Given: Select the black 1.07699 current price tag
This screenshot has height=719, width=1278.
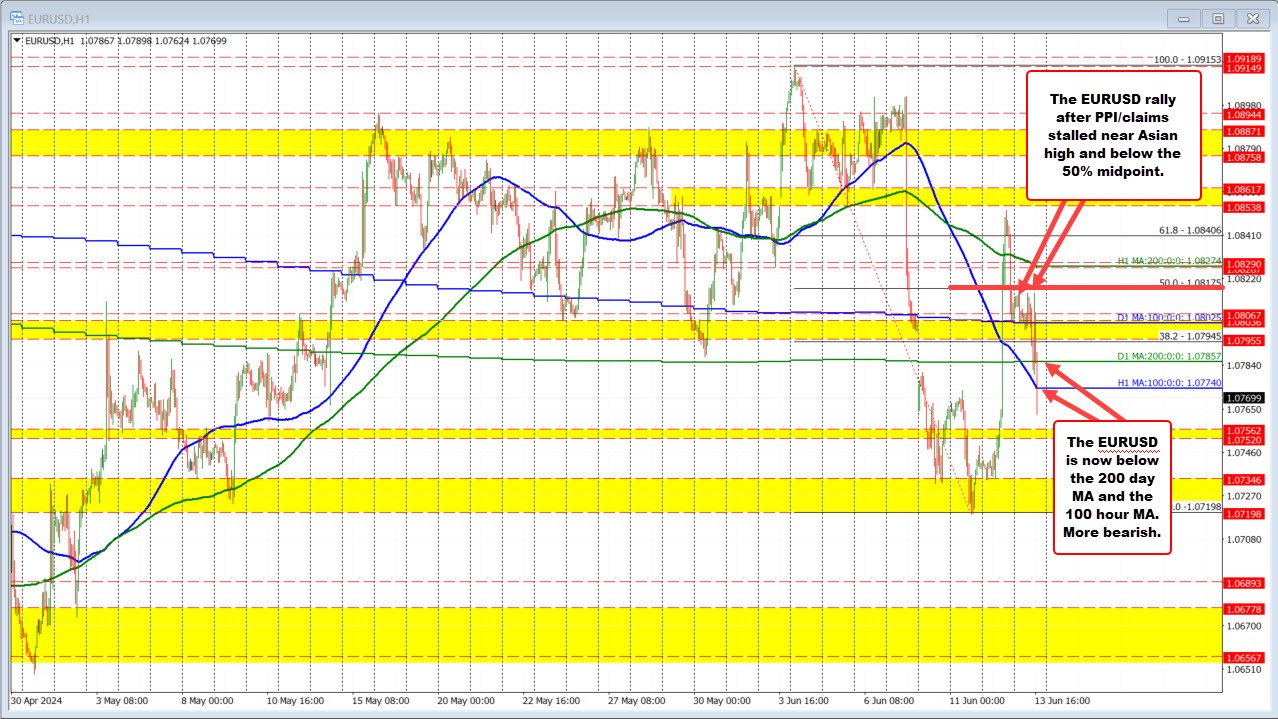Looking at the screenshot, I should coord(1246,397).
